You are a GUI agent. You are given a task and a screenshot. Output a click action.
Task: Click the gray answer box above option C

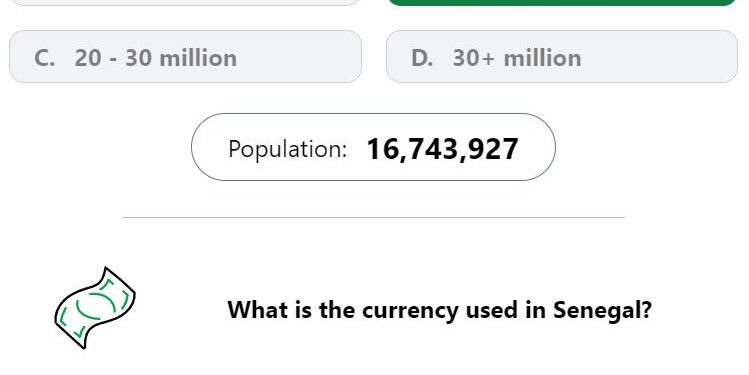click(185, 2)
